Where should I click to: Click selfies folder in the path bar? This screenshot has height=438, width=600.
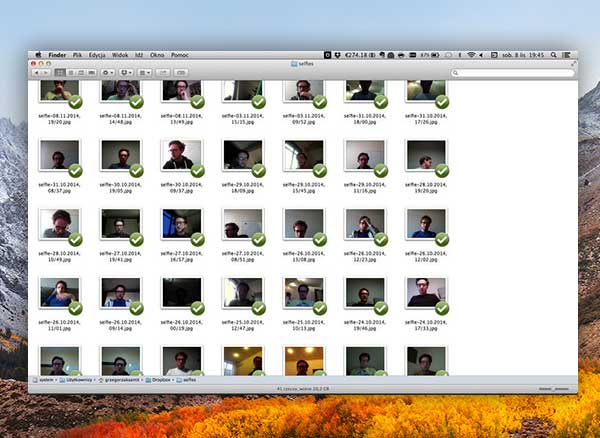[x=186, y=380]
